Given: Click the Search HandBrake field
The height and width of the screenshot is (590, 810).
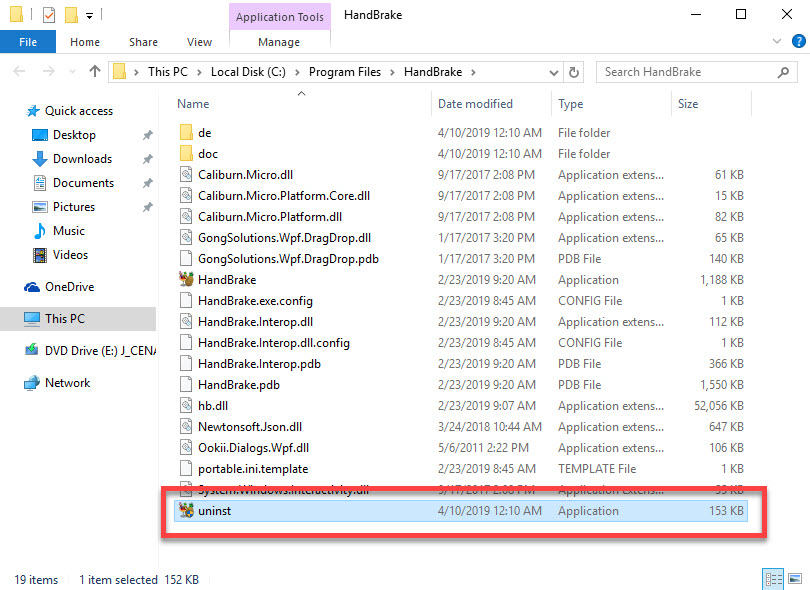Looking at the screenshot, I should [x=696, y=72].
